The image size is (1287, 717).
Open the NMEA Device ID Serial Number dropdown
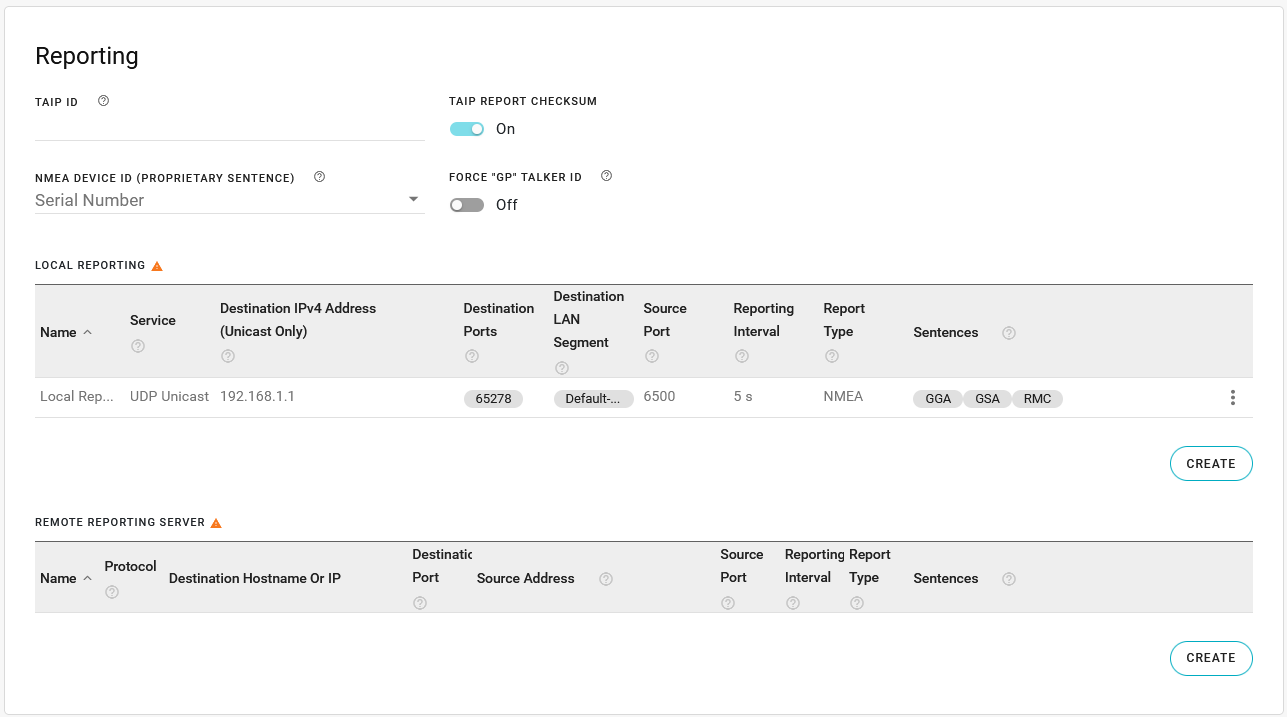(228, 200)
